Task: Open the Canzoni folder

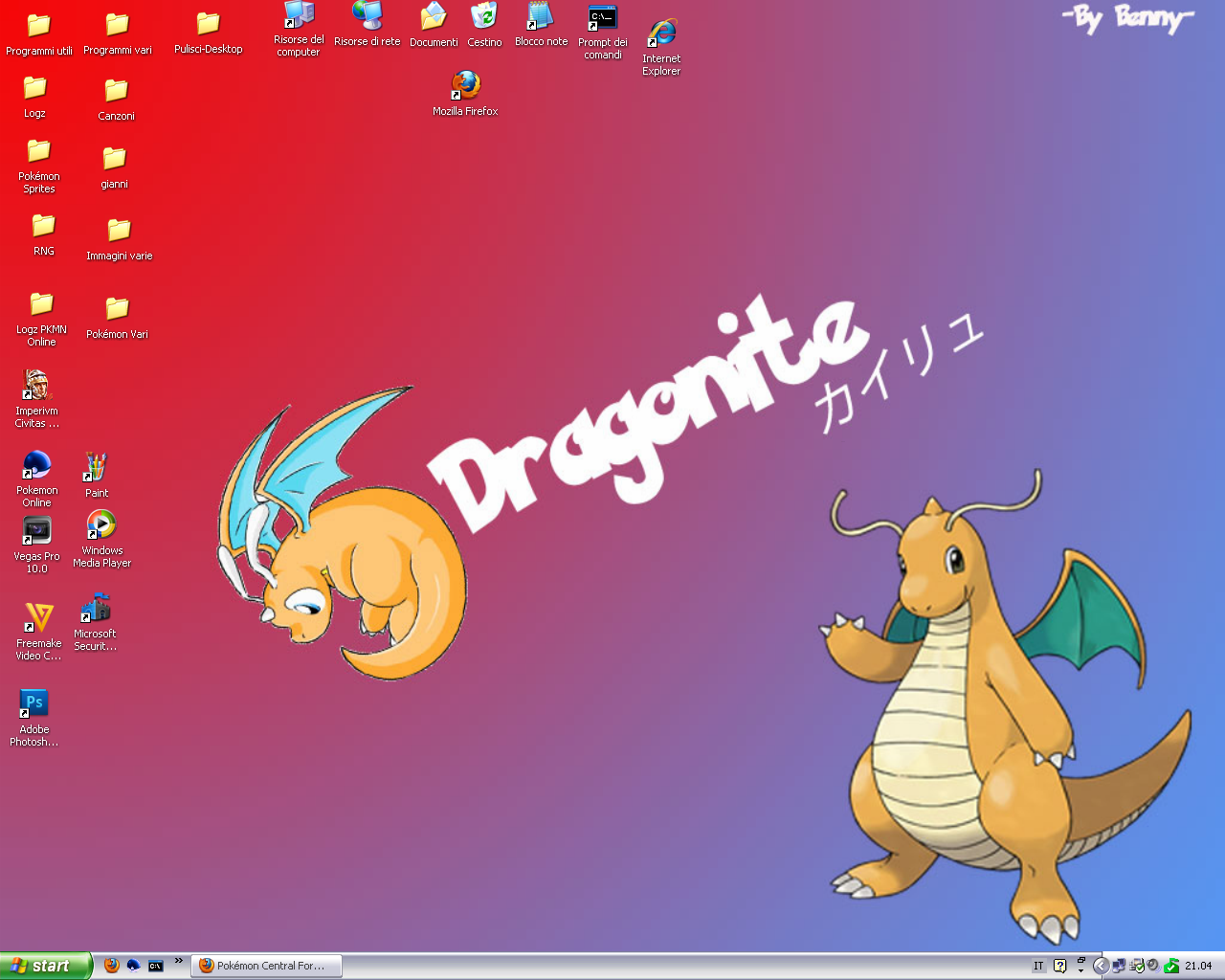Action: pyautogui.click(x=116, y=100)
